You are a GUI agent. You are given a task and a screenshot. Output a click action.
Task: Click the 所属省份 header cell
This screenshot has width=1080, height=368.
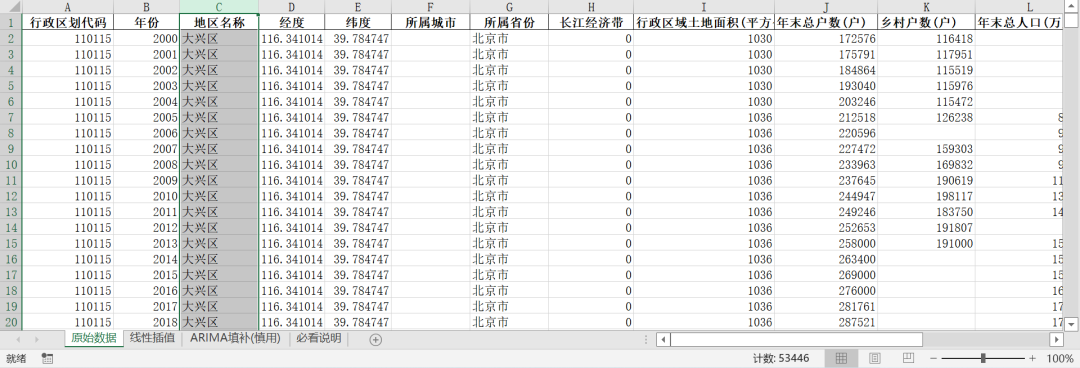coord(509,22)
